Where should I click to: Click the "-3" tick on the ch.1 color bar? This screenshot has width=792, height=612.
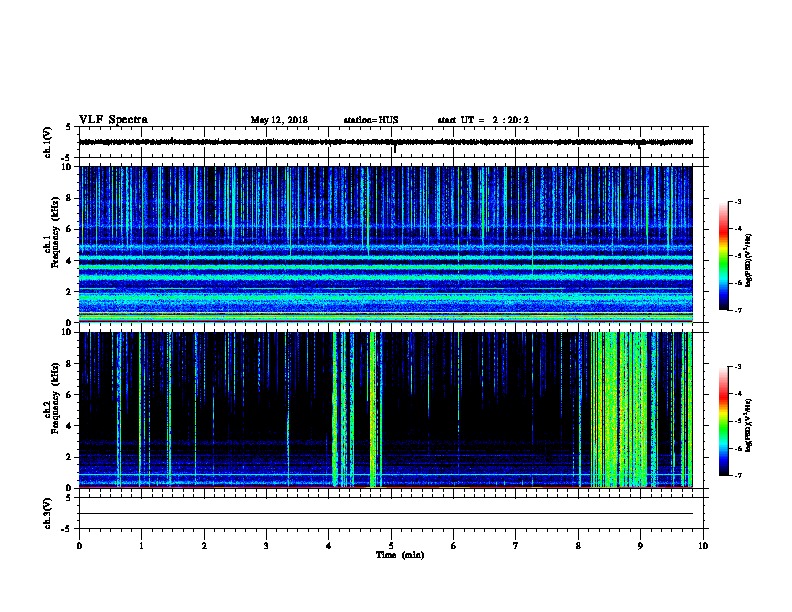pos(737,202)
